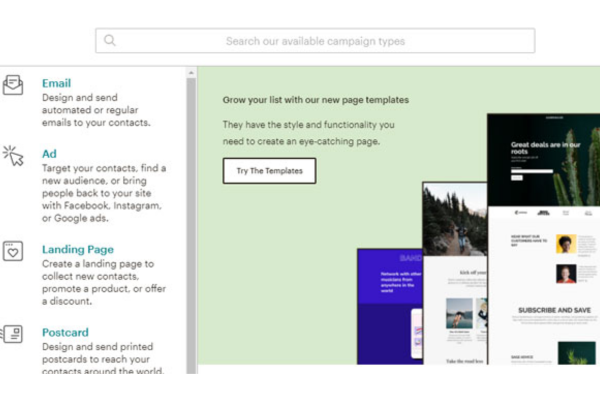600x400 pixels.
Task: Click the scrollbar up arrow in the campaign list
Action: point(191,72)
